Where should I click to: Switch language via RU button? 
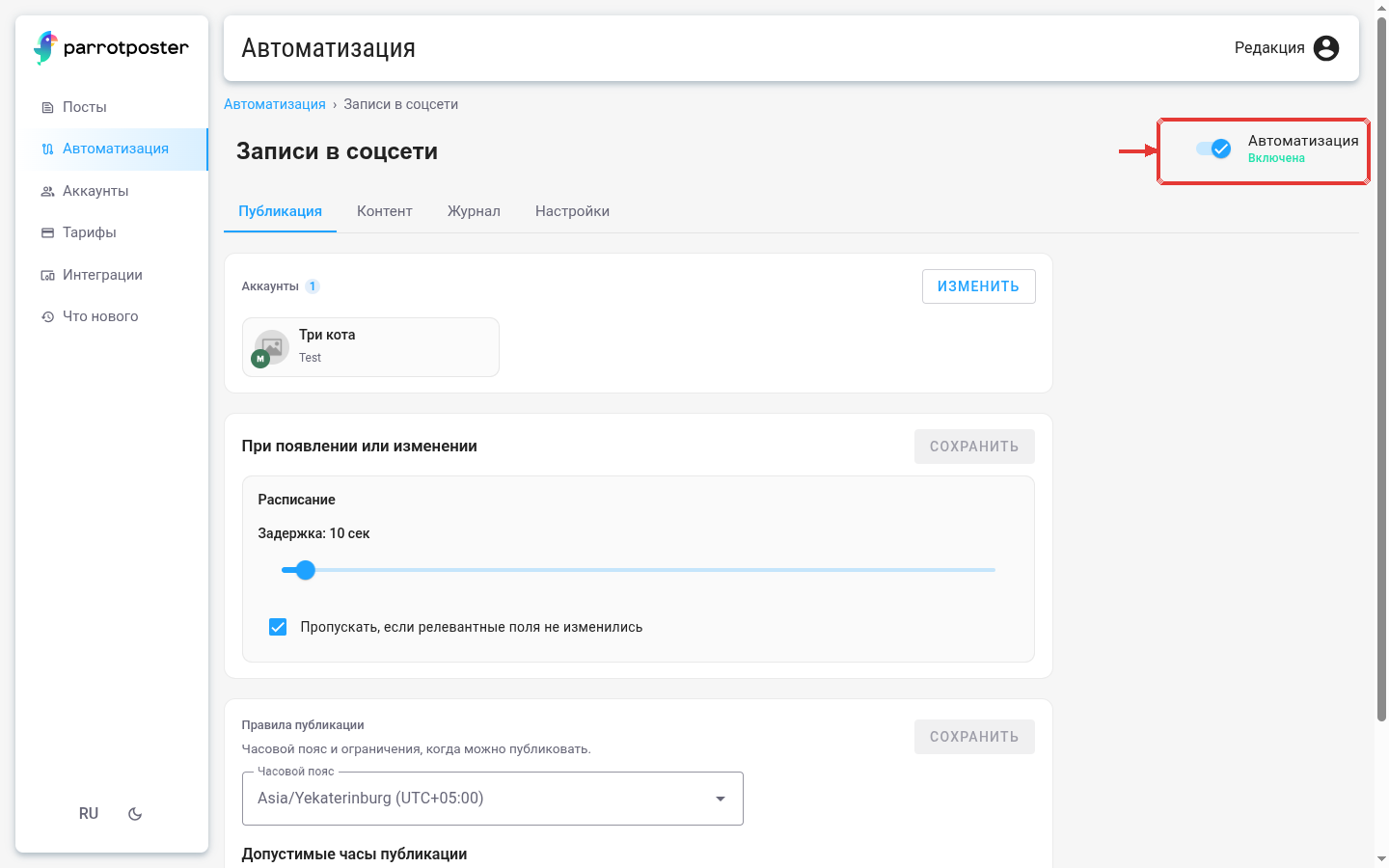tap(89, 814)
